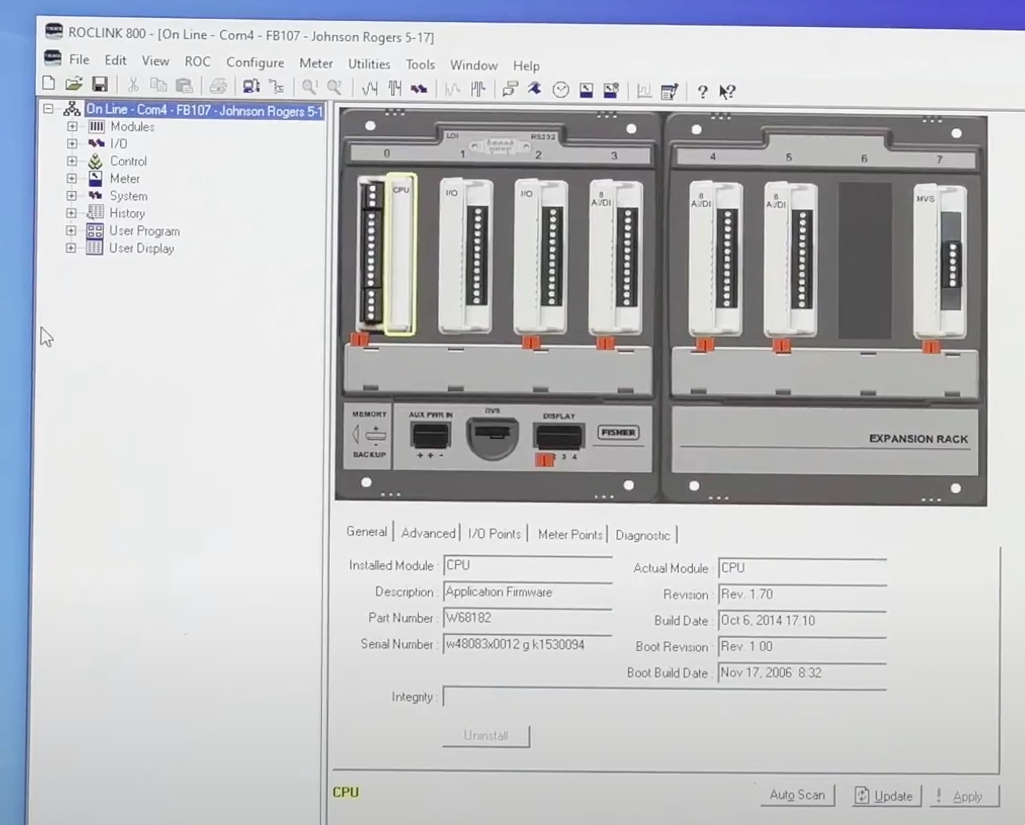Select the On Line Com4 FB107 tree root
Image resolution: width=1025 pixels, height=825 pixels.
click(204, 110)
